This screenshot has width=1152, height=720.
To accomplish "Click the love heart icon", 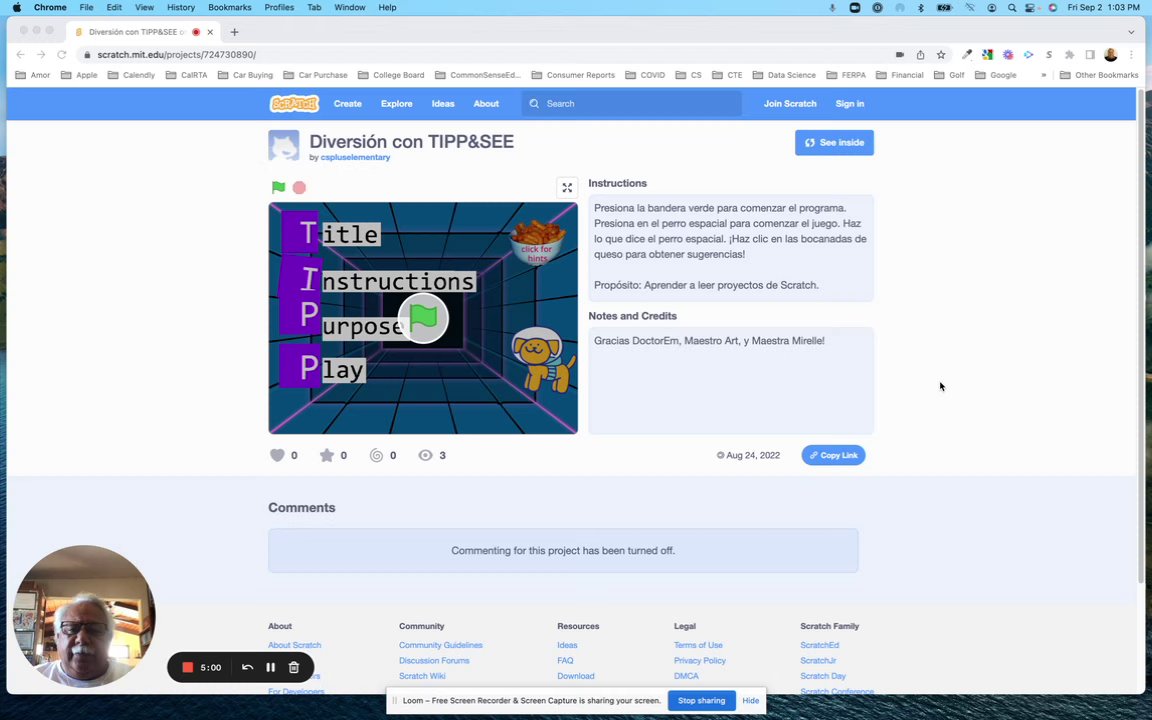I will [x=277, y=456].
